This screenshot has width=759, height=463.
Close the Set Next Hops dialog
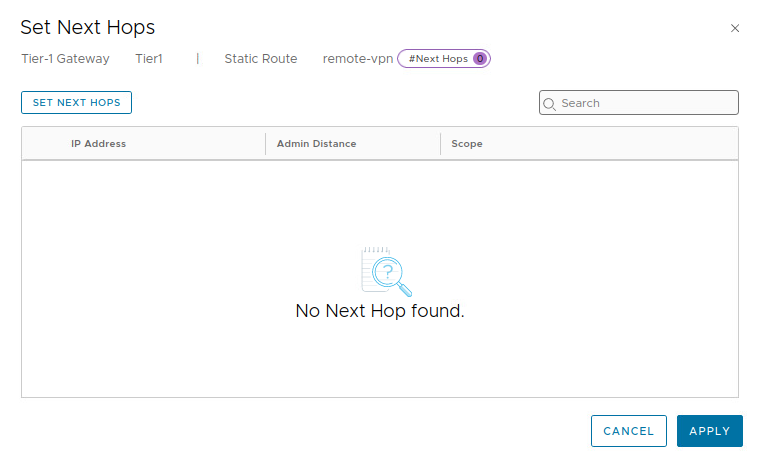[x=735, y=28]
